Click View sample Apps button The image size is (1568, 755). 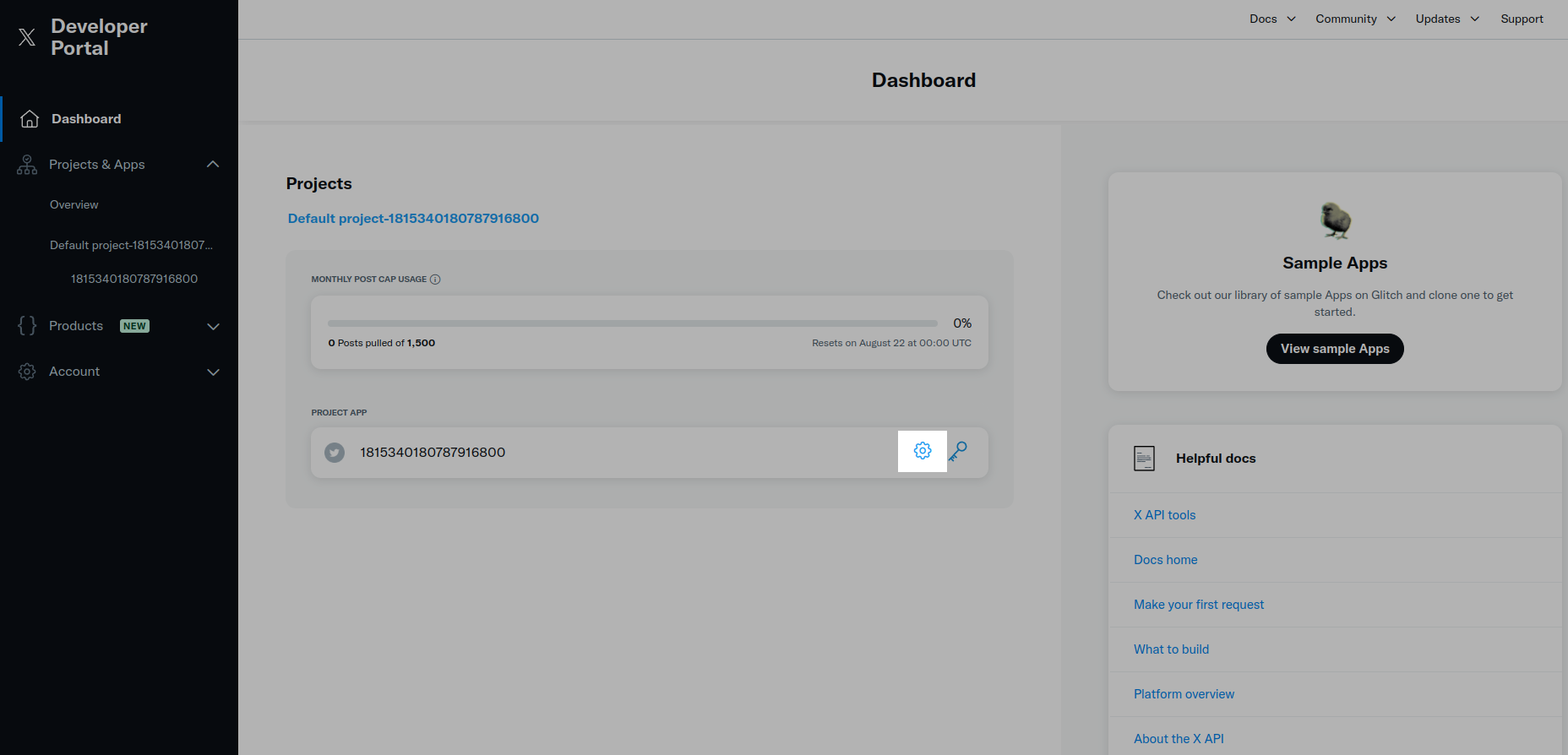(1335, 349)
